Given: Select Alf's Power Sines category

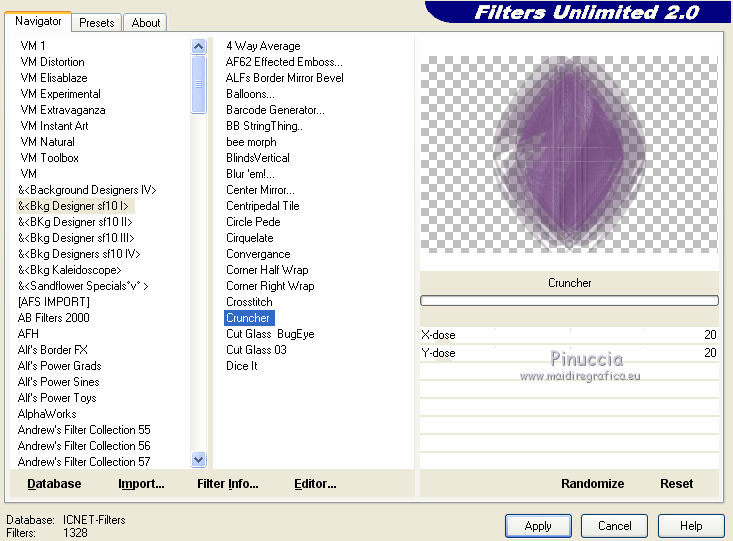Looking at the screenshot, I should point(59,382).
